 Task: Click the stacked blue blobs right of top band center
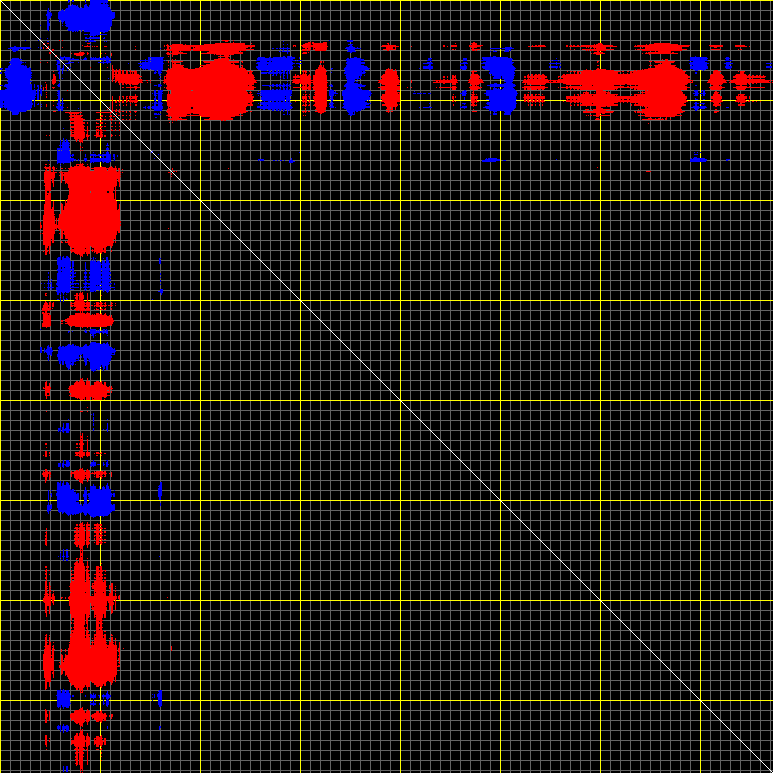point(498,84)
